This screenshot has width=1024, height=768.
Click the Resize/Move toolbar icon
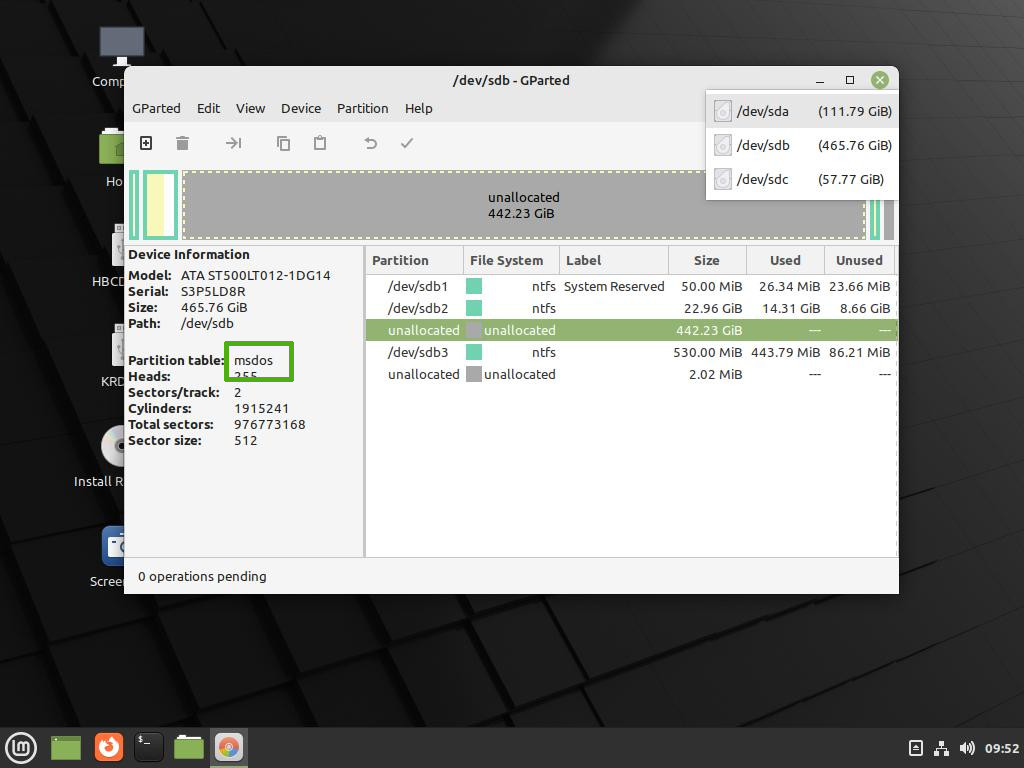tap(233, 143)
